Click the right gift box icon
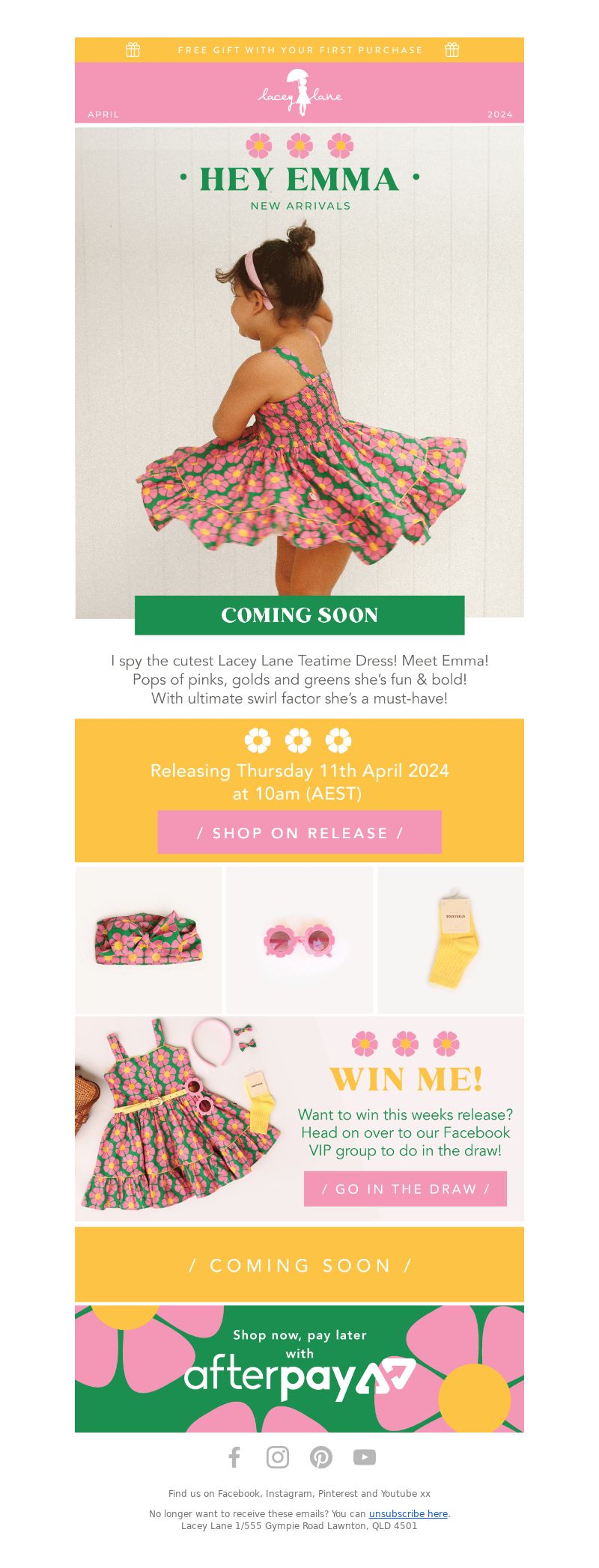 click(x=452, y=50)
